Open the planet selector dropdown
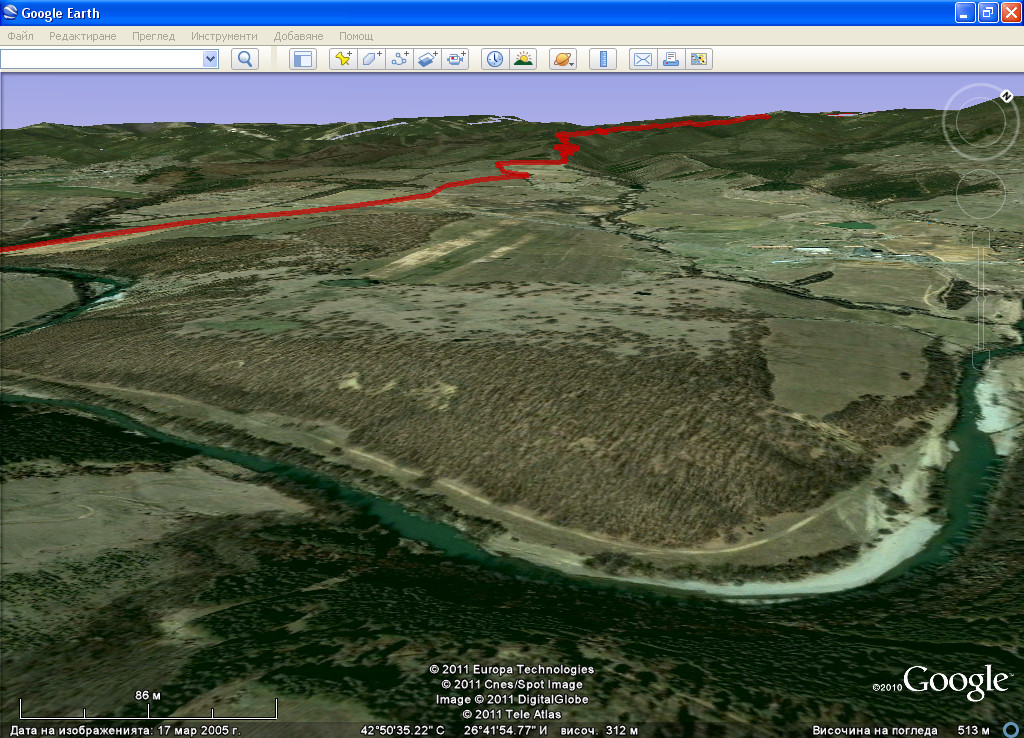Screen dimensions: 1024x738 pos(563,59)
